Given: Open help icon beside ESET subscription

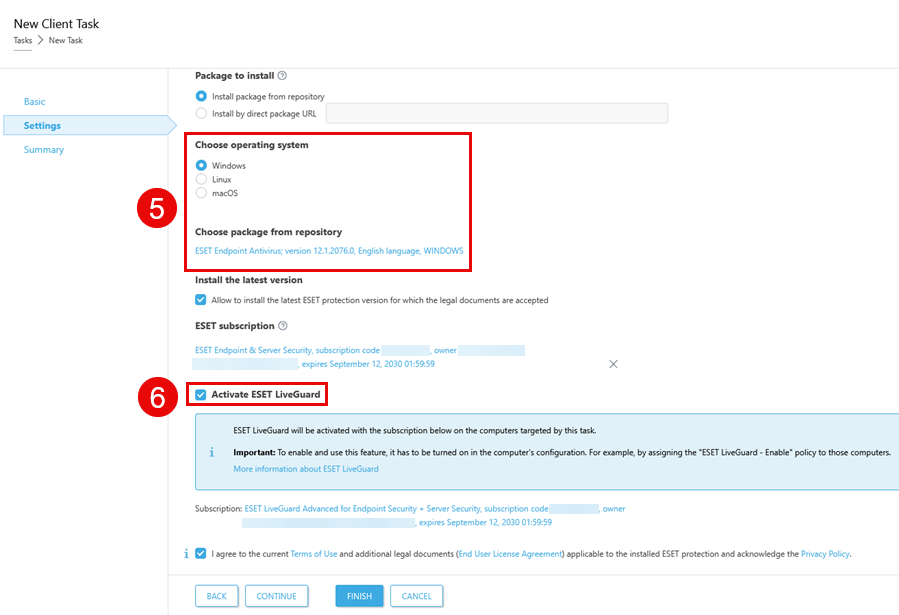Looking at the screenshot, I should tap(283, 326).
